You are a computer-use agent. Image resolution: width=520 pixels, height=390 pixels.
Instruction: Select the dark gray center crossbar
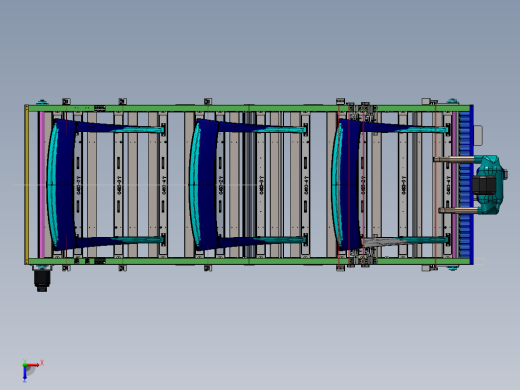(250, 185)
